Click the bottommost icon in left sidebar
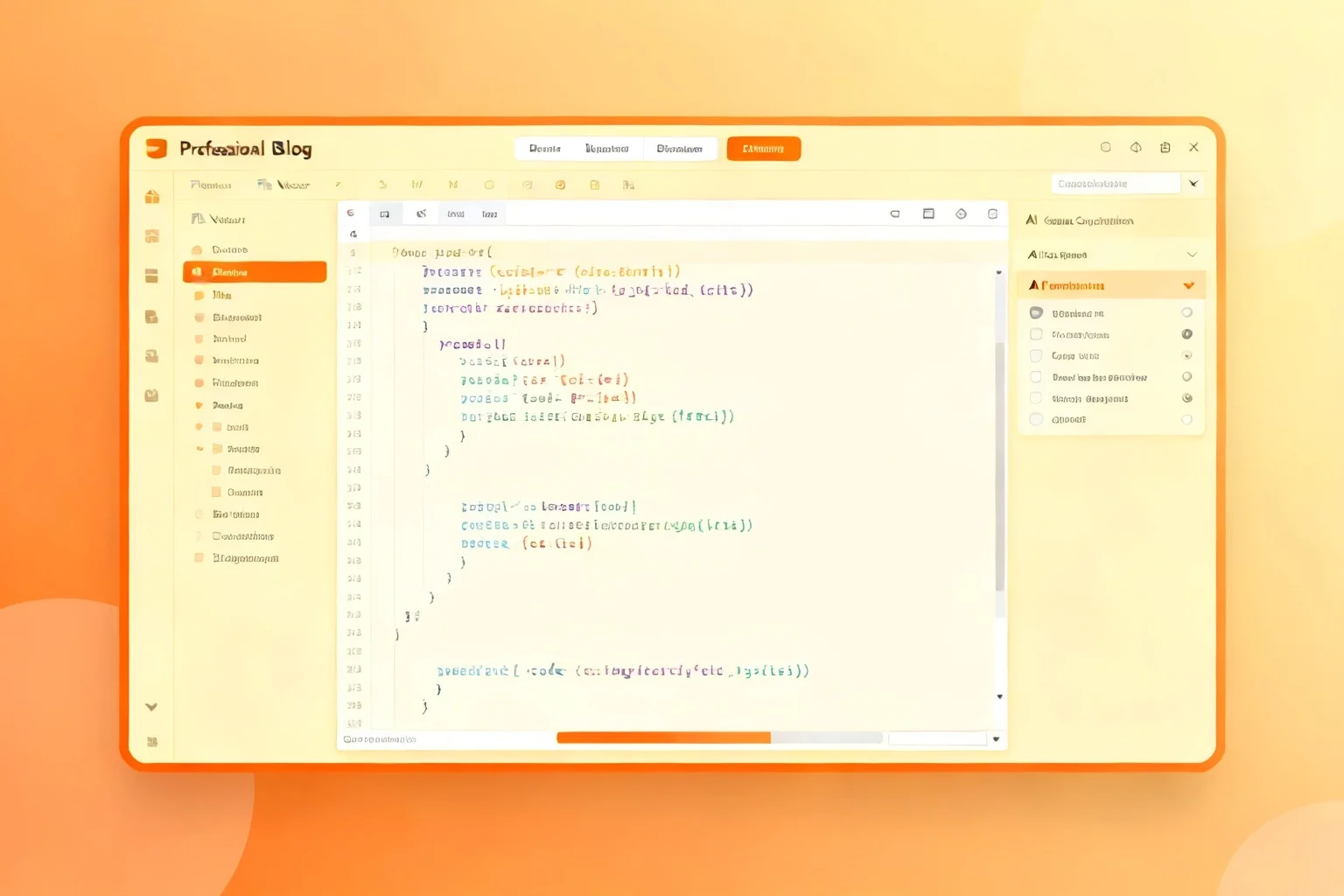 [152, 742]
